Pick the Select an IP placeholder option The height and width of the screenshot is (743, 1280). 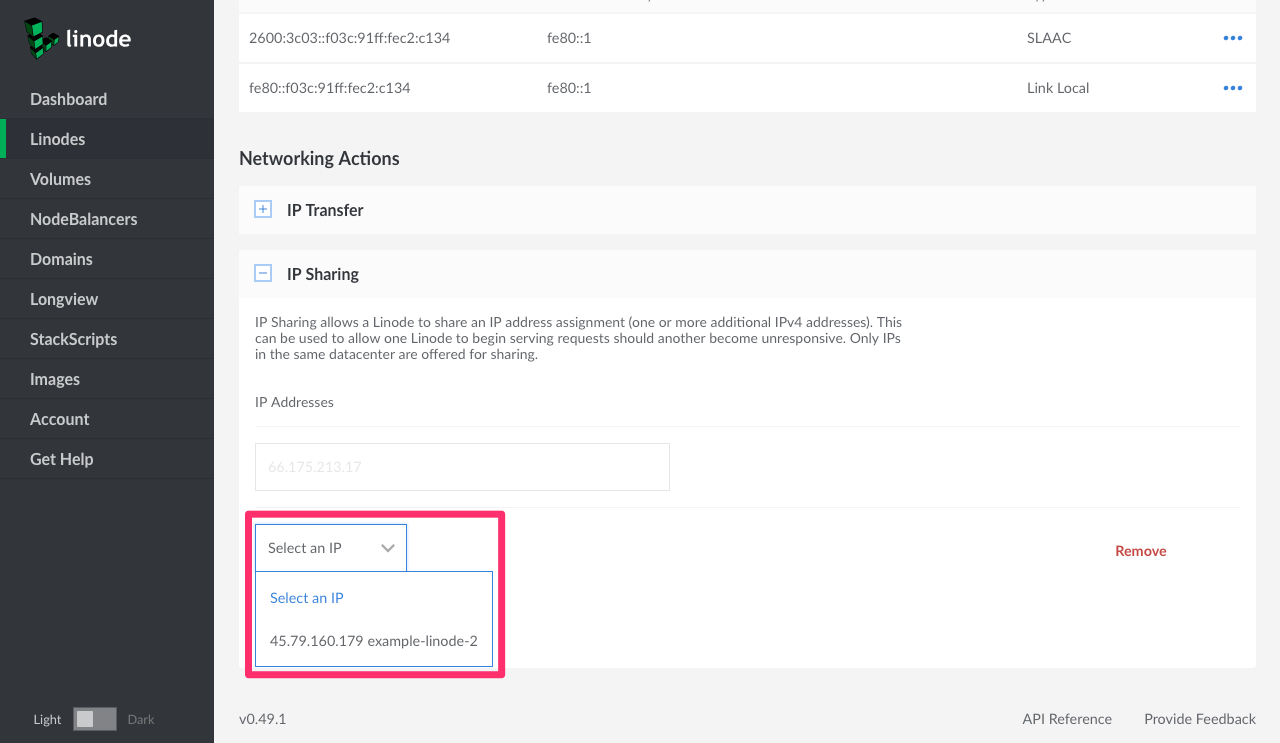click(x=307, y=598)
